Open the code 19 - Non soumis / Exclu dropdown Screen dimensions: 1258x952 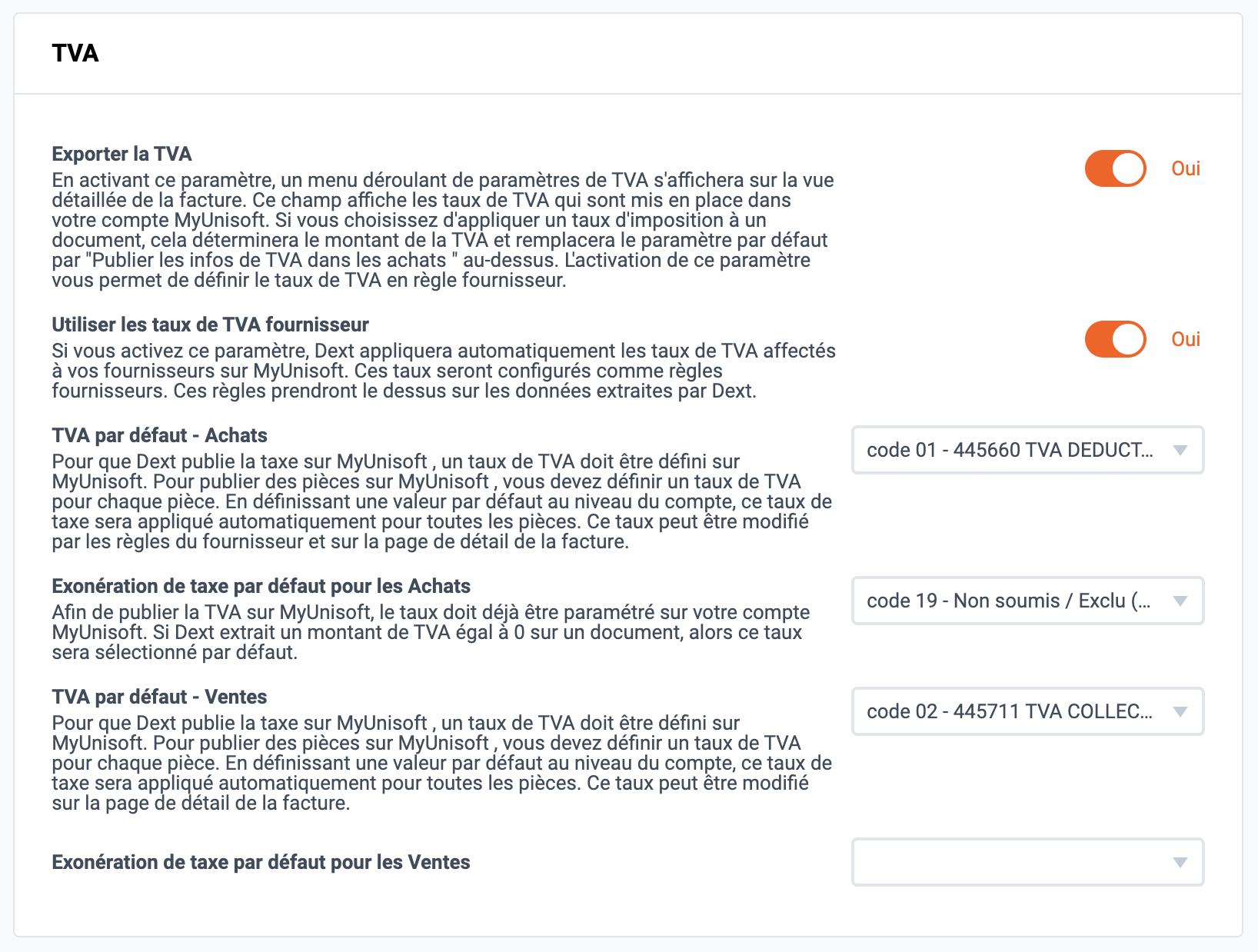(1027, 601)
